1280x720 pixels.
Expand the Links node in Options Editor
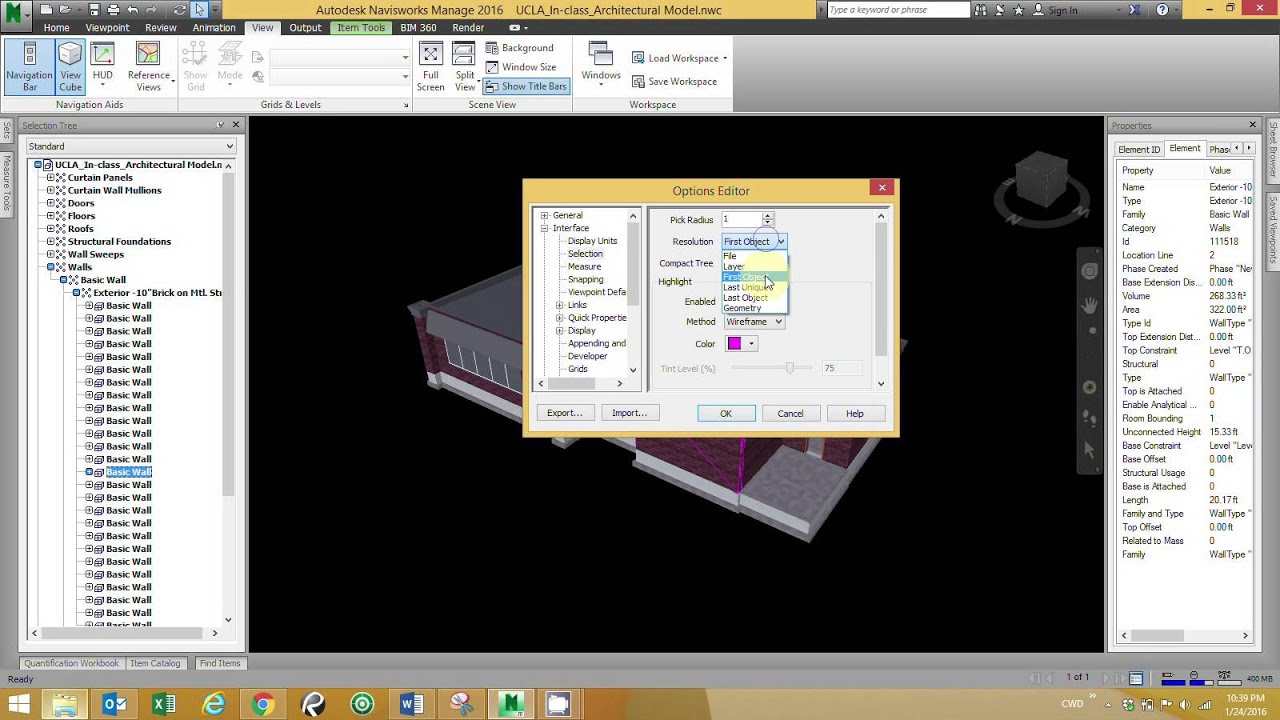click(560, 305)
